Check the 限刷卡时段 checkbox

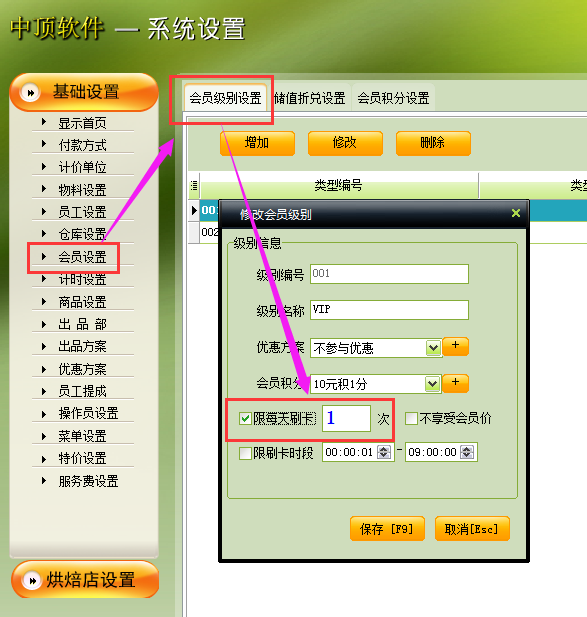click(245, 453)
